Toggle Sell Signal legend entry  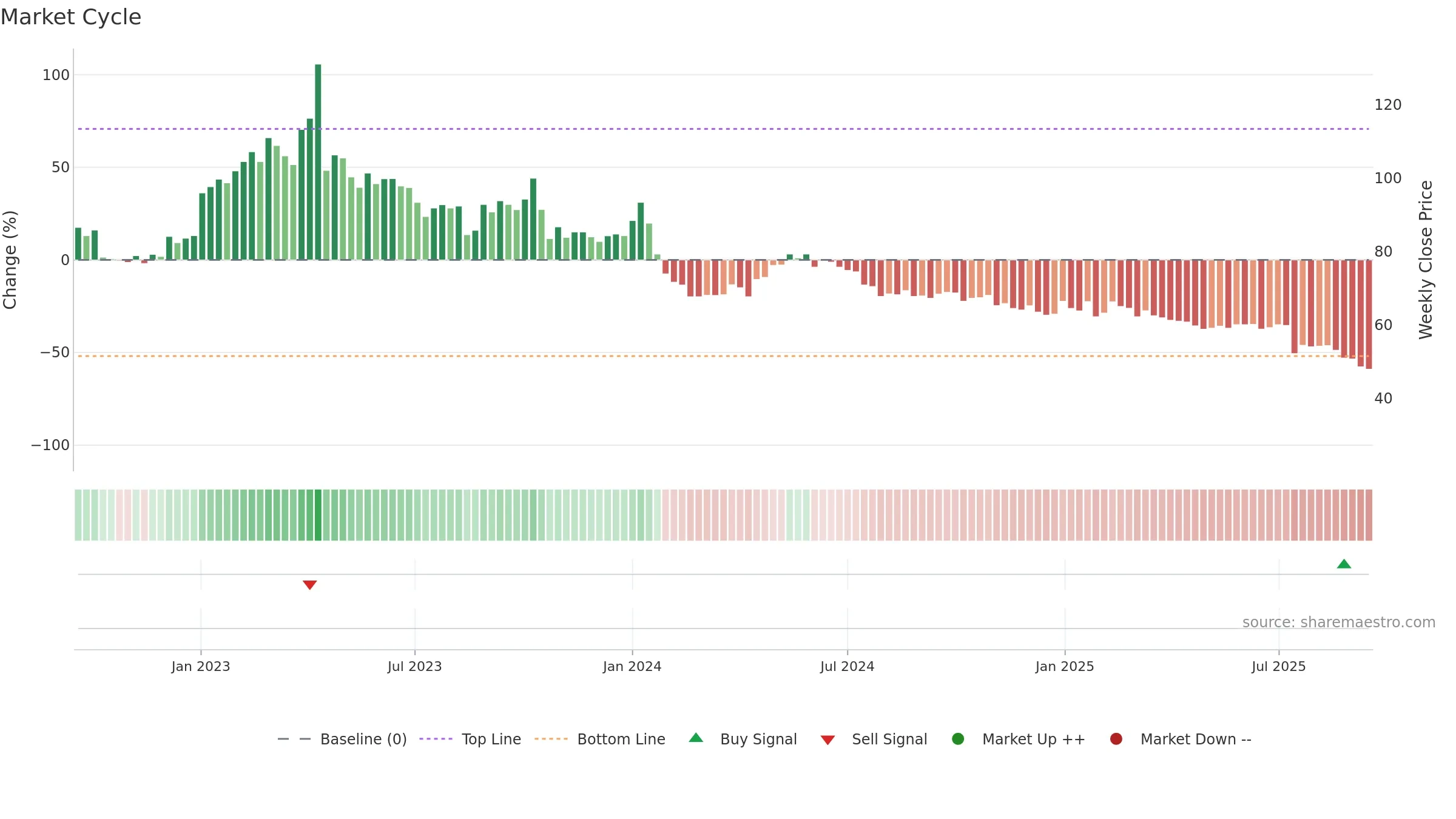[x=874, y=739]
